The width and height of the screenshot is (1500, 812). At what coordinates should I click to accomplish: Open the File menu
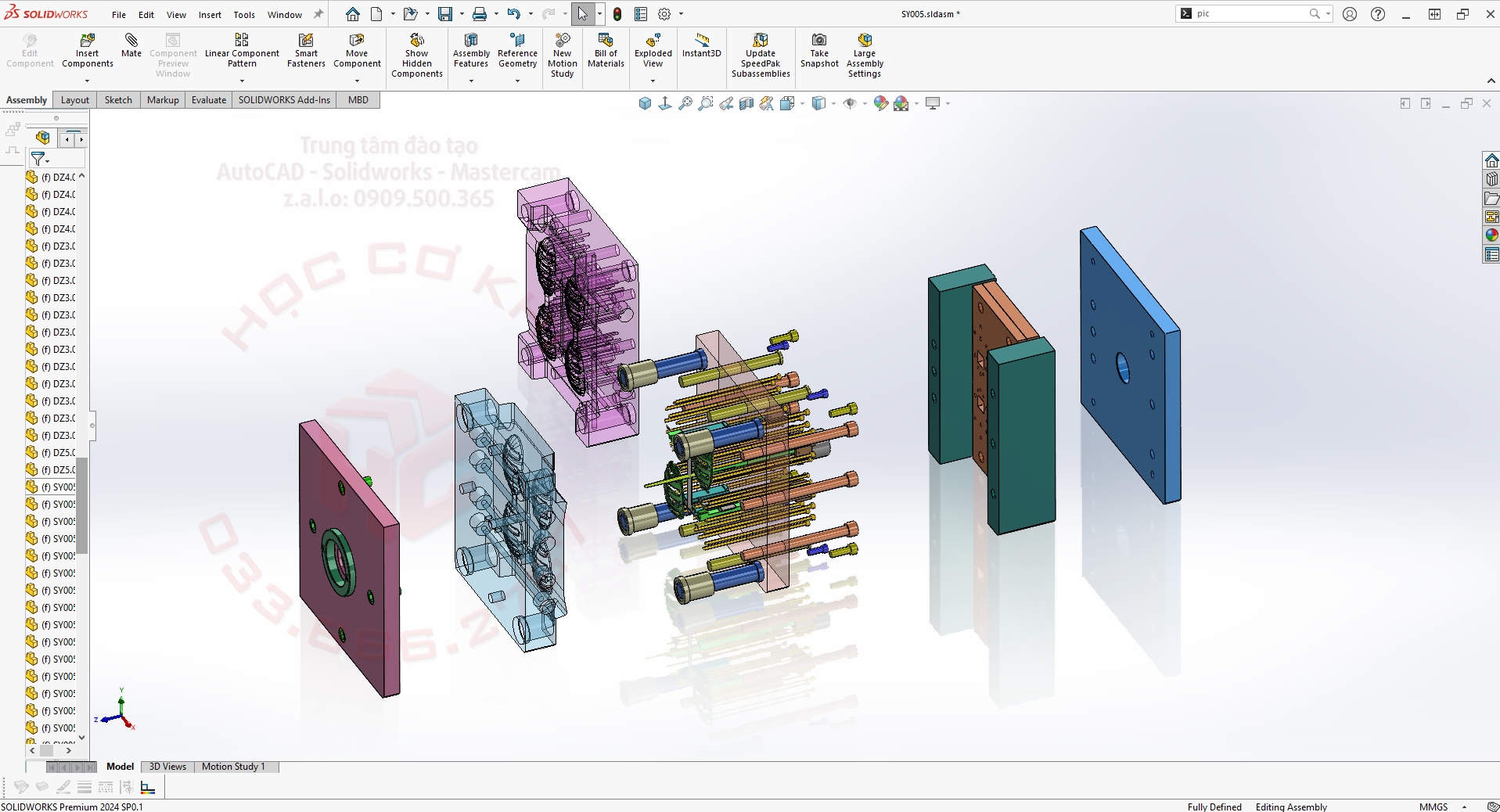click(x=119, y=15)
